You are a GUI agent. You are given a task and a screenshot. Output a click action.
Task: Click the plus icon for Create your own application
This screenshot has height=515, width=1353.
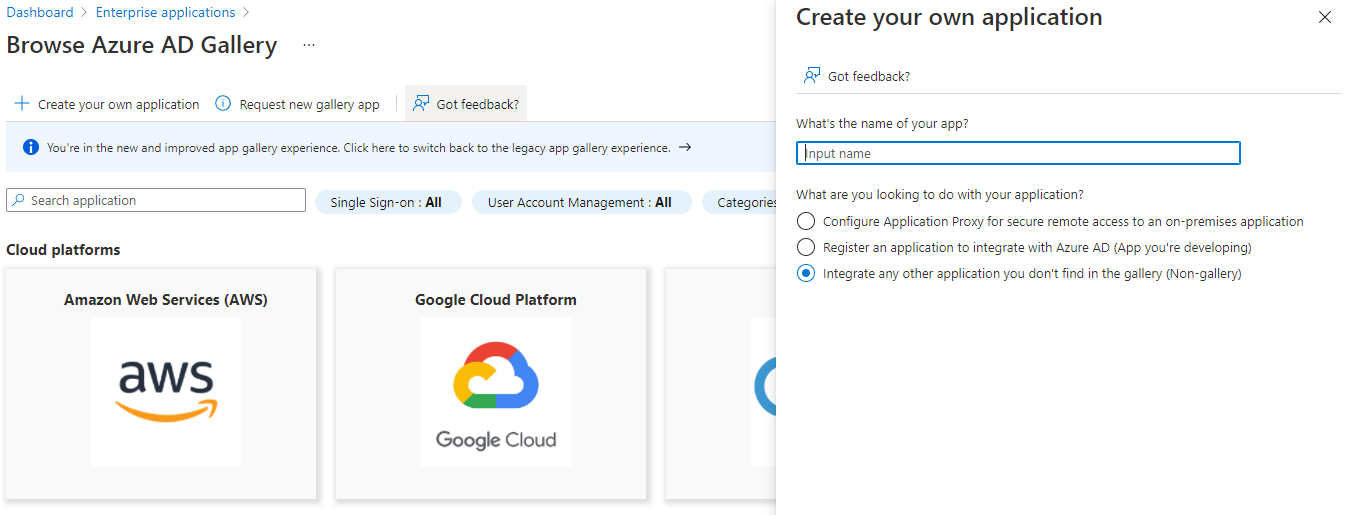(22, 104)
